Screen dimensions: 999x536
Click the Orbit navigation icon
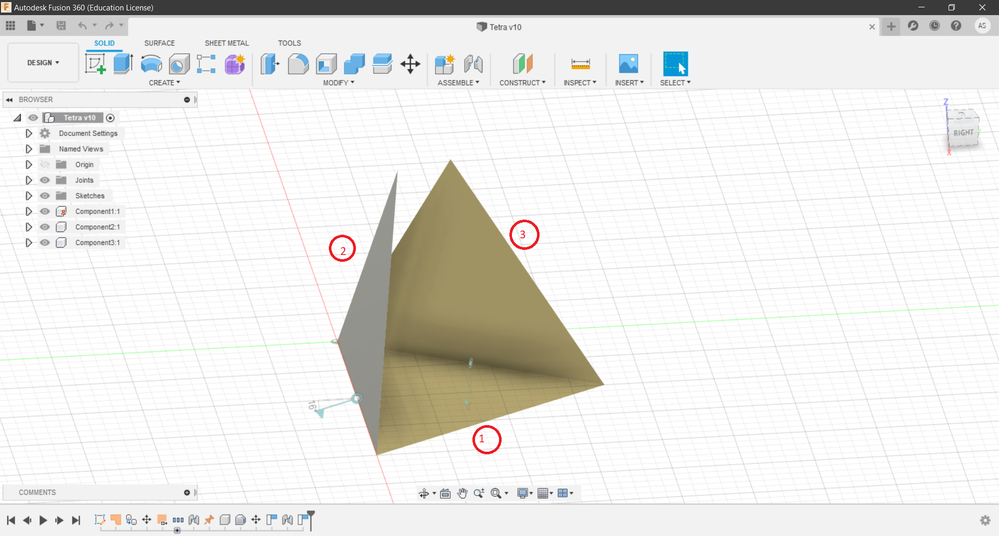[x=424, y=493]
